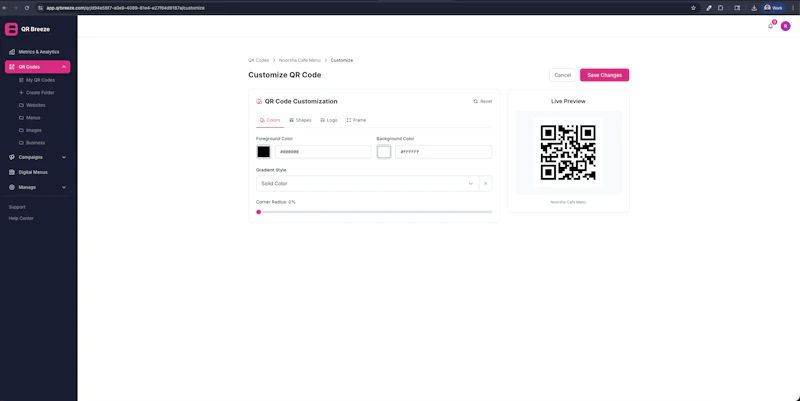
Task: Click Save Changes button
Action: coord(604,75)
